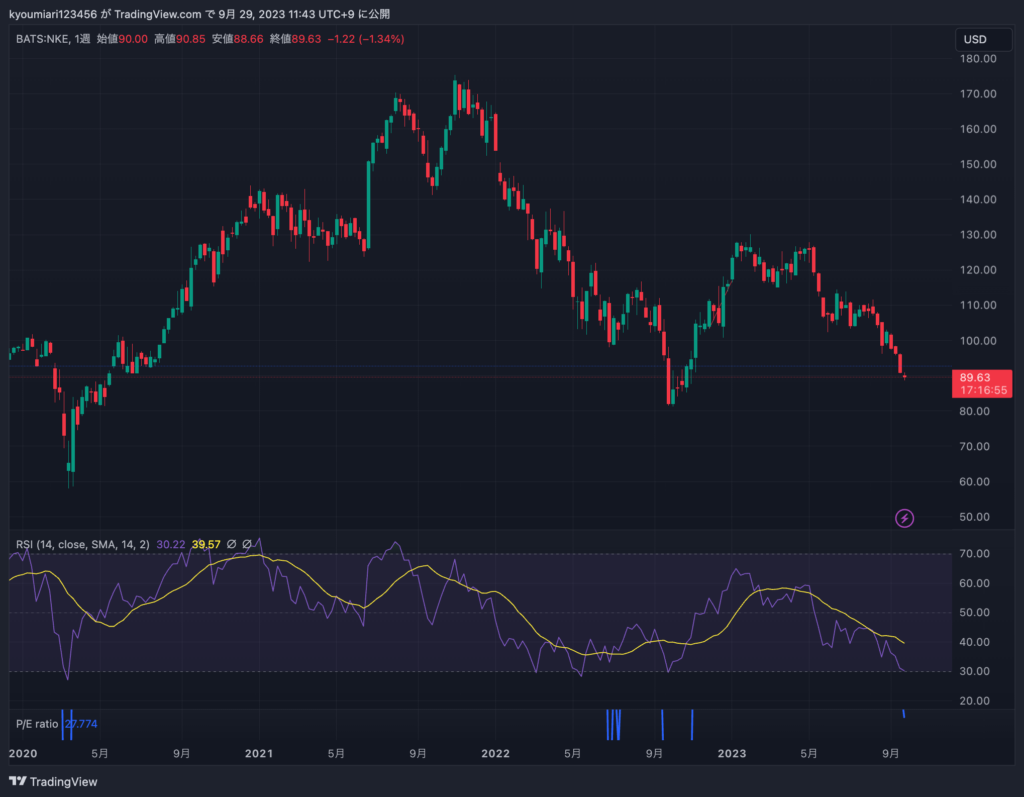Click P/E ratio value 27.774

pyautogui.click(x=81, y=724)
